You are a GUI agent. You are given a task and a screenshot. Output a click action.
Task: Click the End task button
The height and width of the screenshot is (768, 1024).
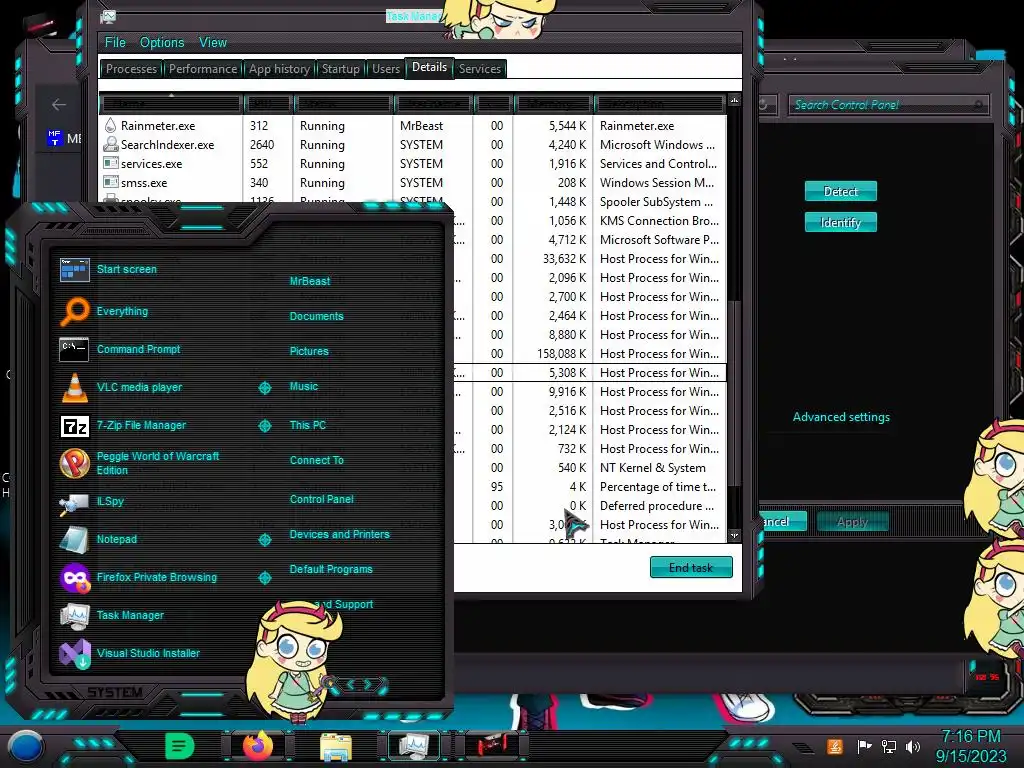click(x=691, y=568)
